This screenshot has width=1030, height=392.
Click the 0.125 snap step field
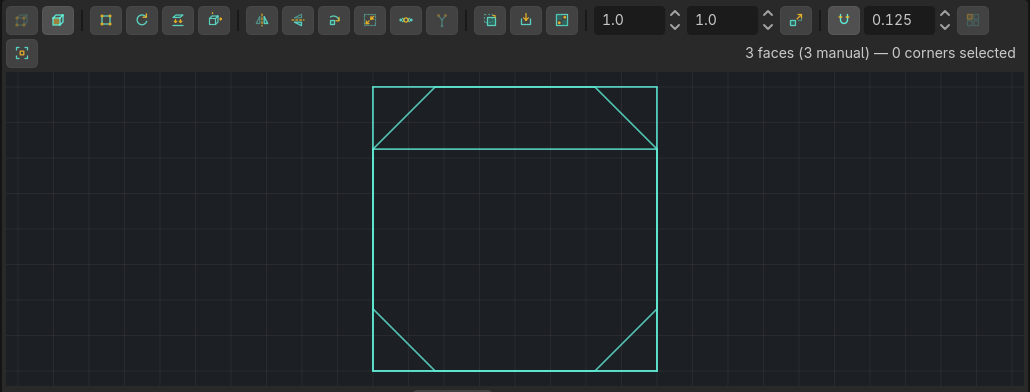click(899, 20)
